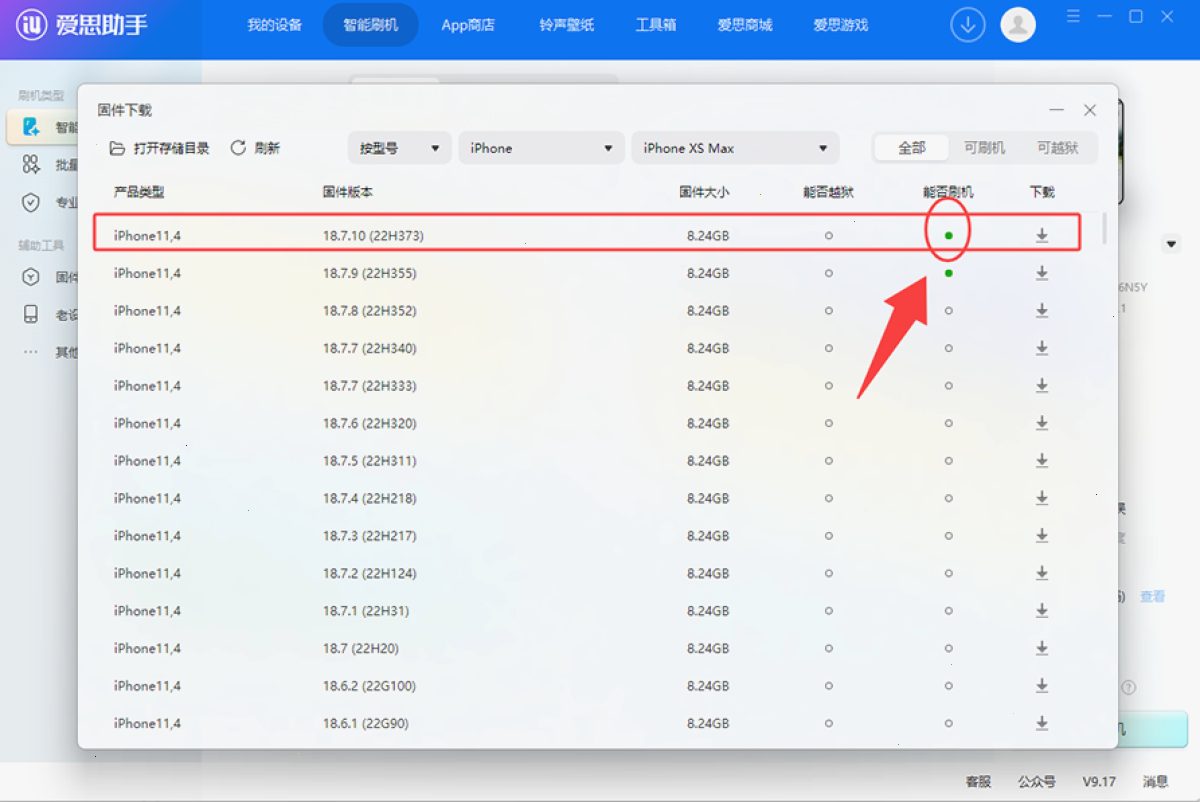
Task: Click the folder icon for 打开存储目录
Action: (117, 148)
